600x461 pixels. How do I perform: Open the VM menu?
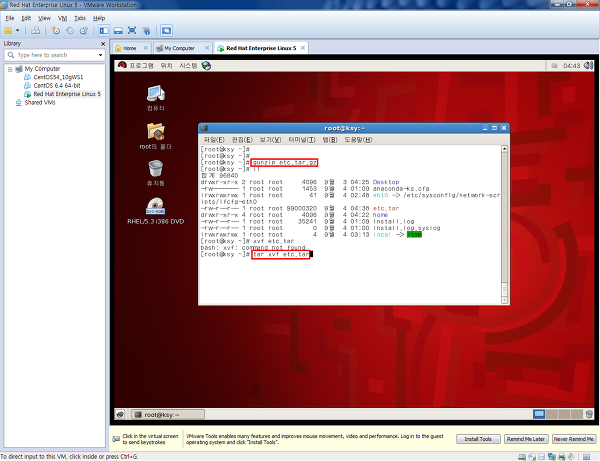62,18
